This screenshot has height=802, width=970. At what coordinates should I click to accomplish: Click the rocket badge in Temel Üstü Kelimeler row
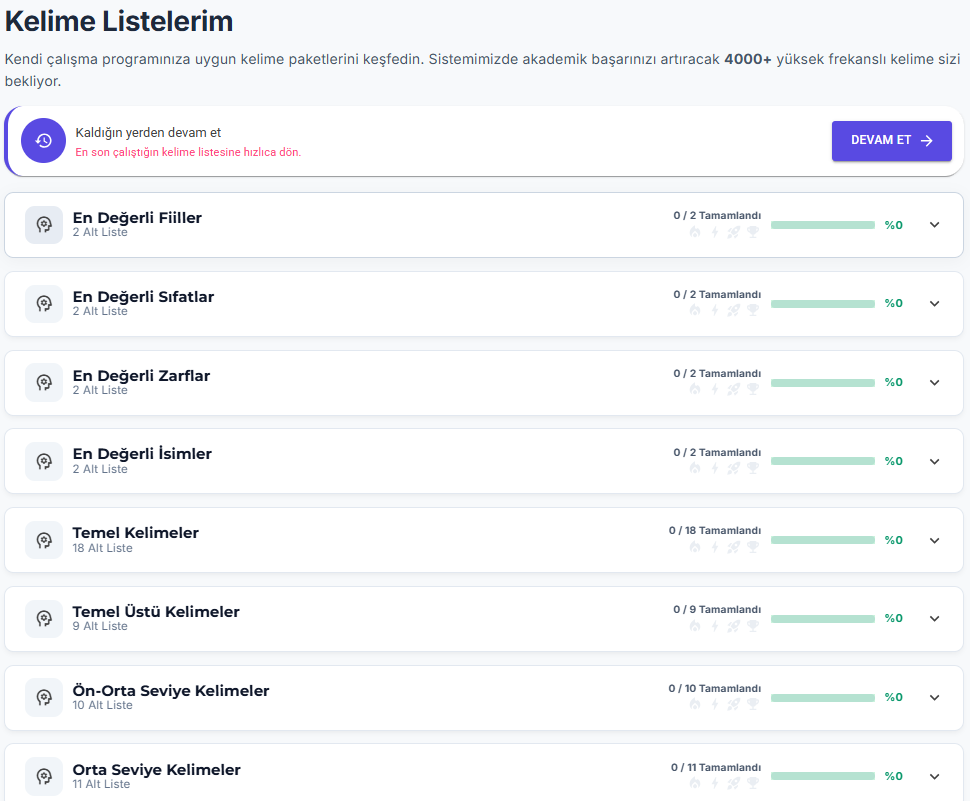pos(734,626)
